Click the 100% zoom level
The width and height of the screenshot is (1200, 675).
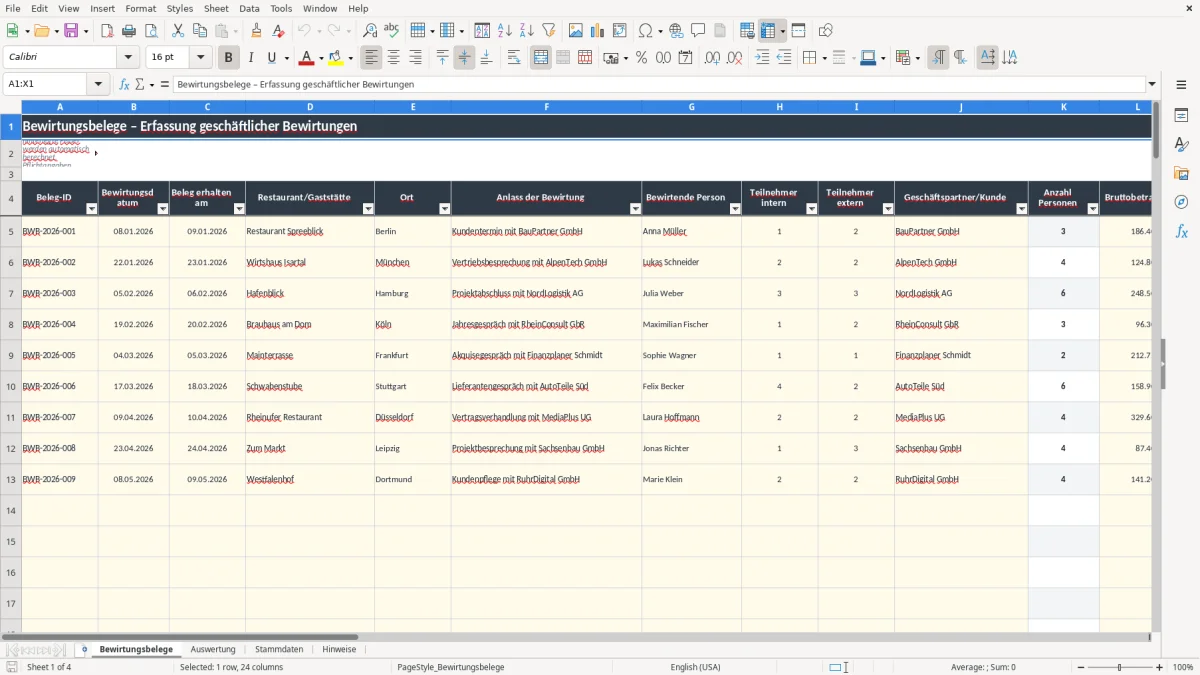pyautogui.click(x=1183, y=667)
